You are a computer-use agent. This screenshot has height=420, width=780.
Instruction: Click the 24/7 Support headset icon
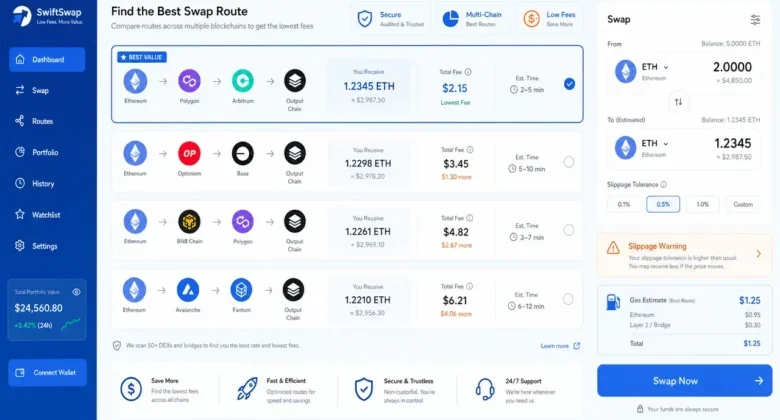pos(485,389)
